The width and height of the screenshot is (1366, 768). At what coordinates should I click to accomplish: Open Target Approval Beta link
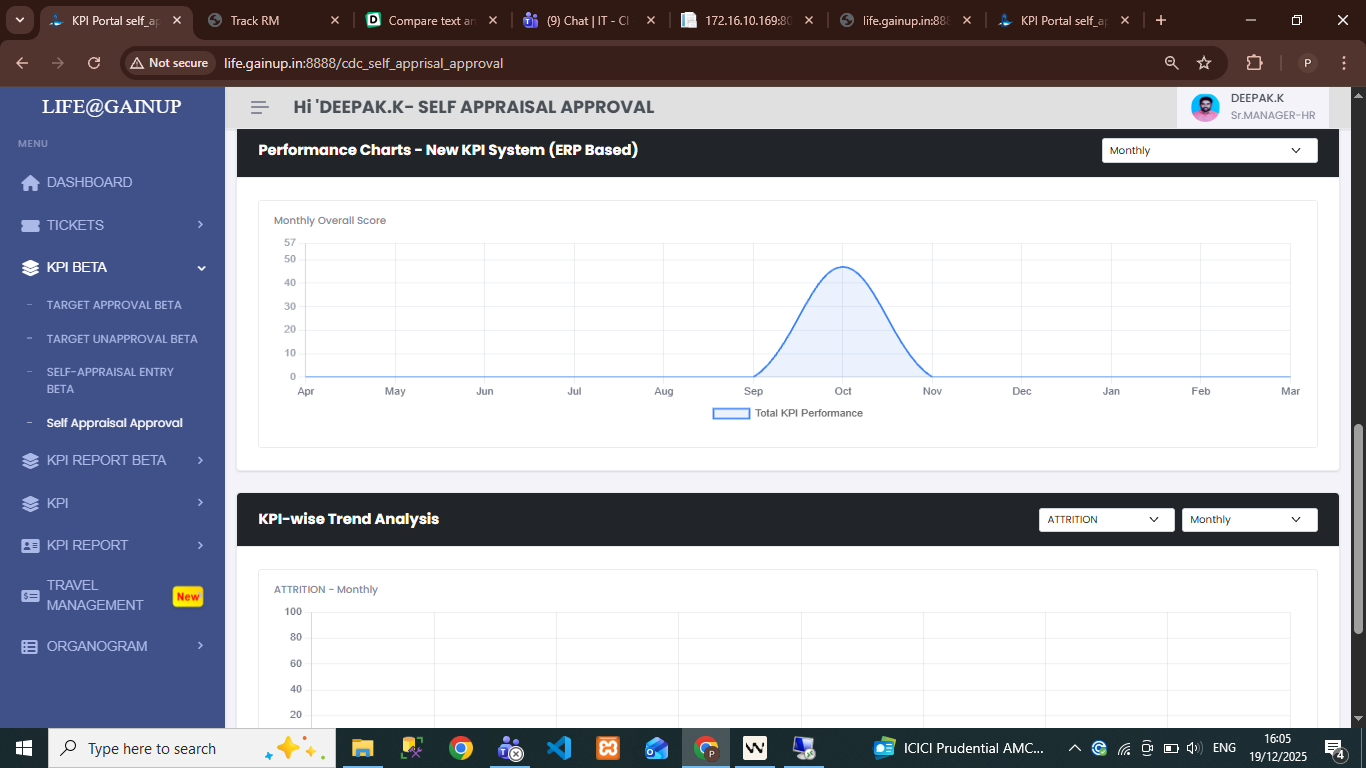[114, 305]
